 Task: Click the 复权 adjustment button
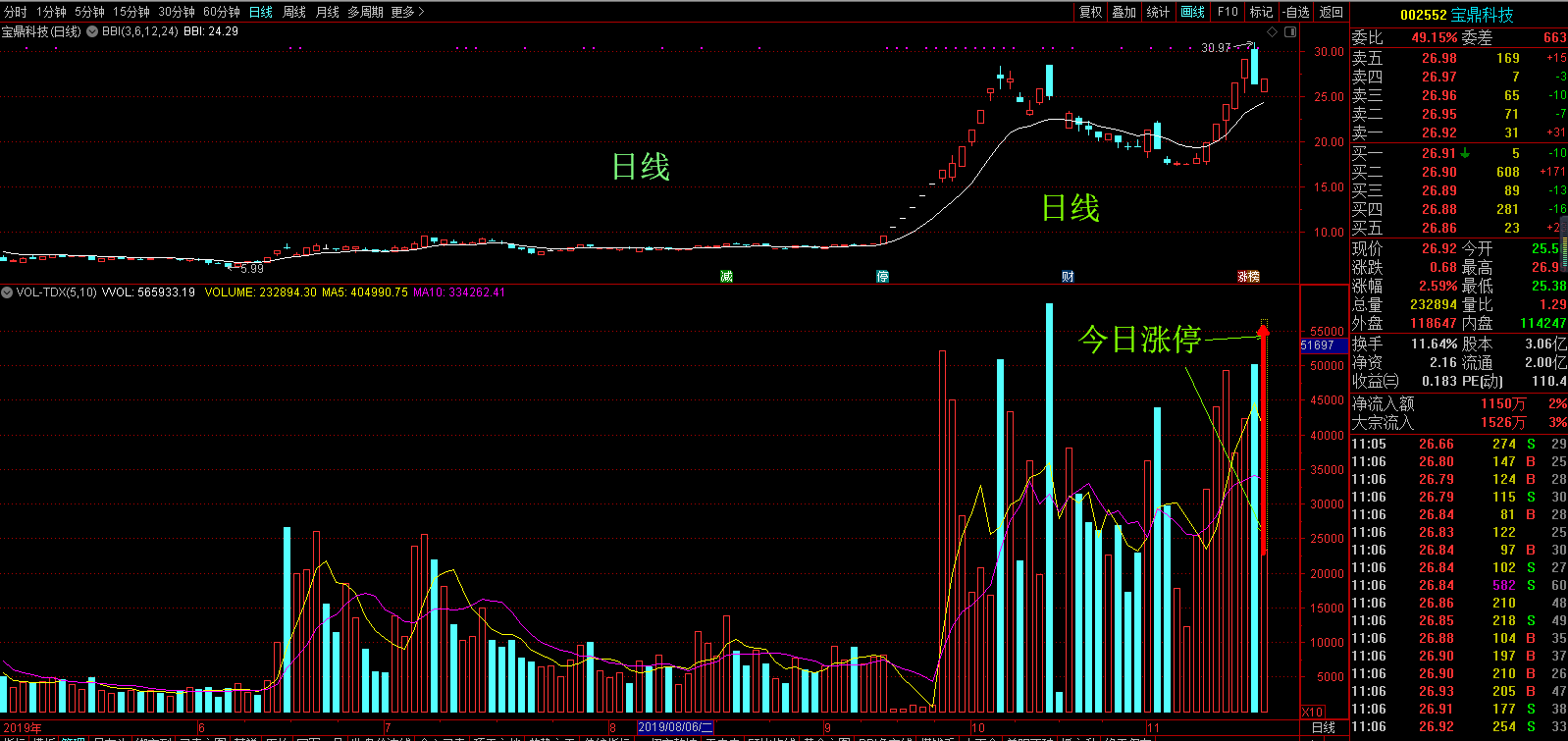point(1091,12)
